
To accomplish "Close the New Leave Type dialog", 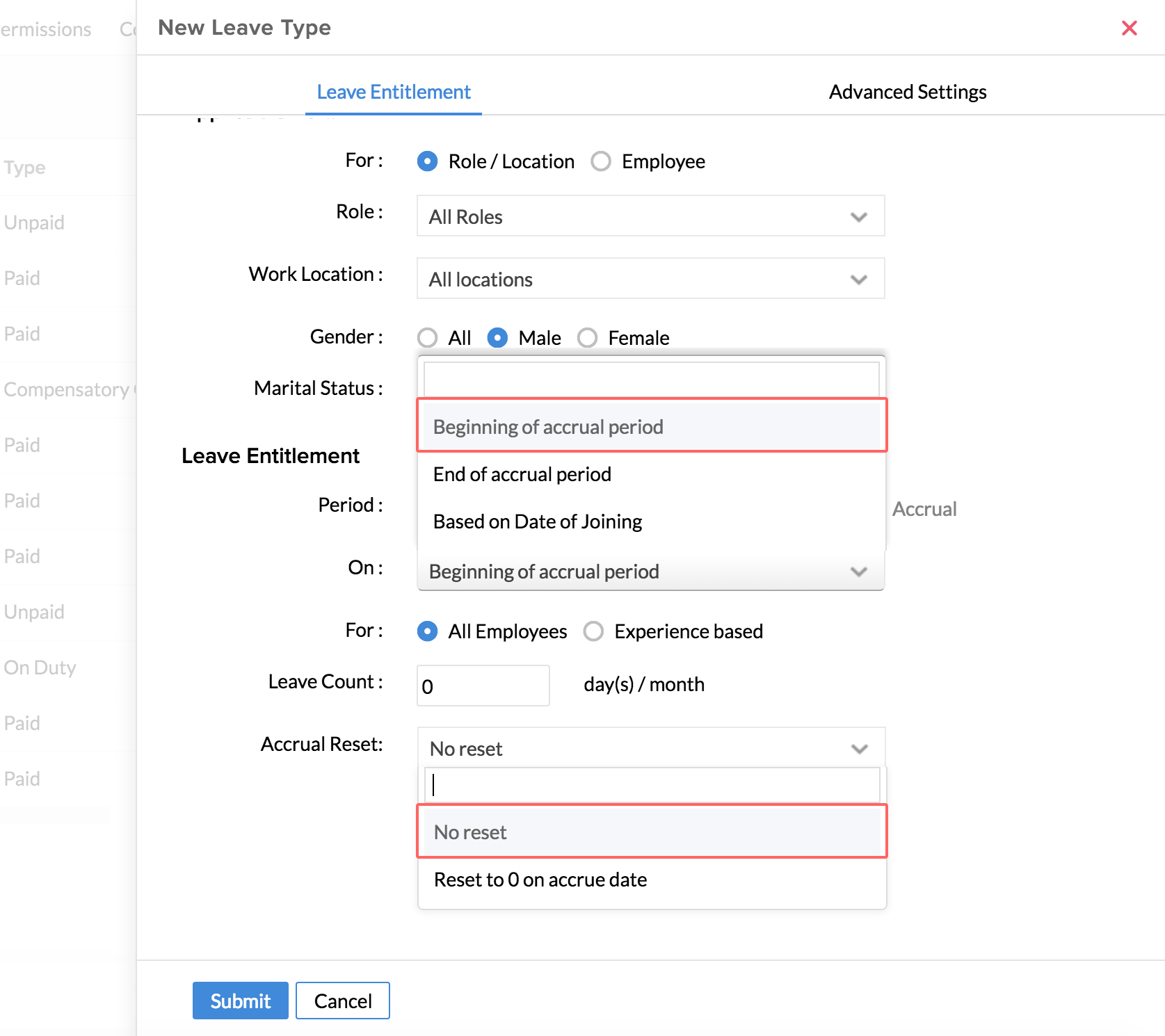I will tap(1129, 28).
